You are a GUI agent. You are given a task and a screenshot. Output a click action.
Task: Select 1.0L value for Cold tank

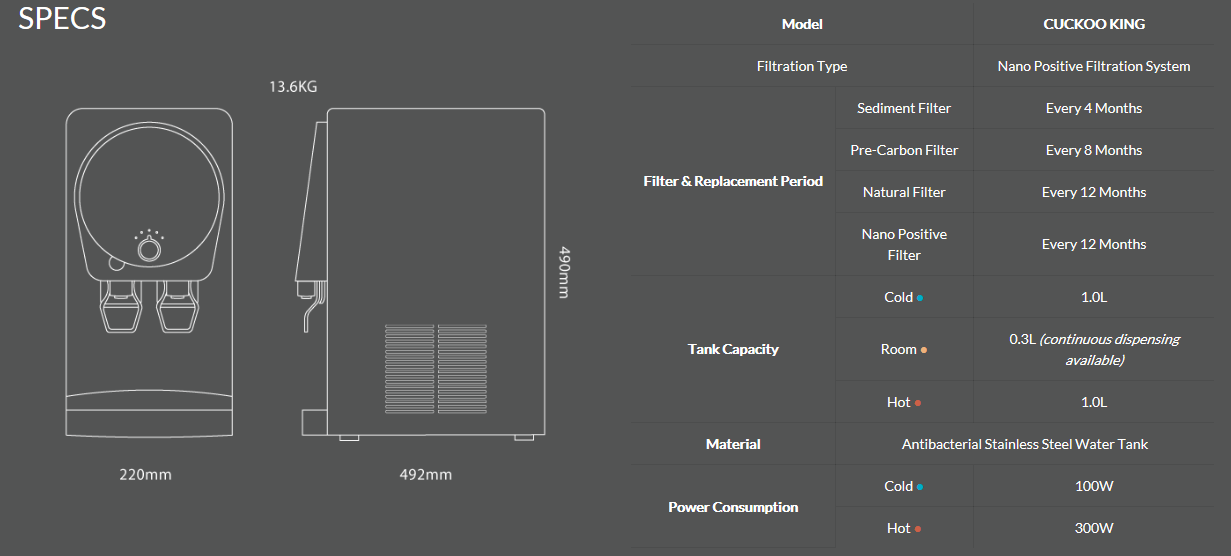pos(1094,297)
